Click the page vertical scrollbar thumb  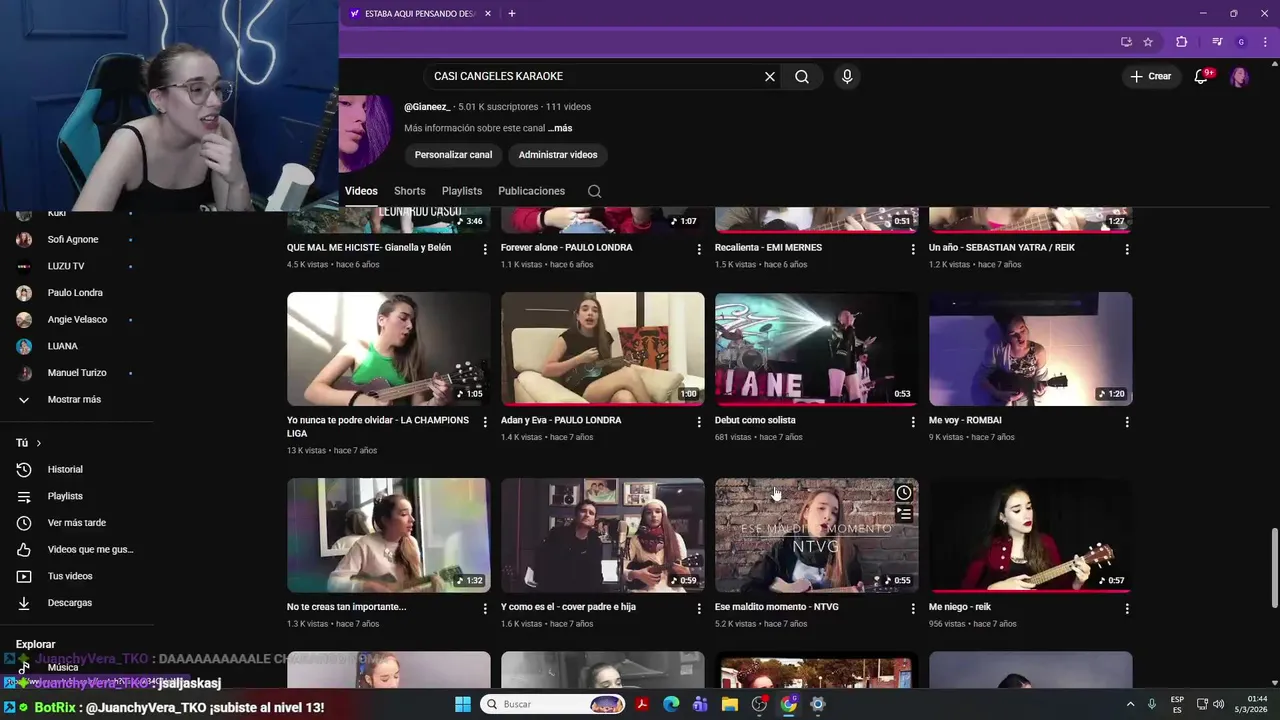[1274, 567]
